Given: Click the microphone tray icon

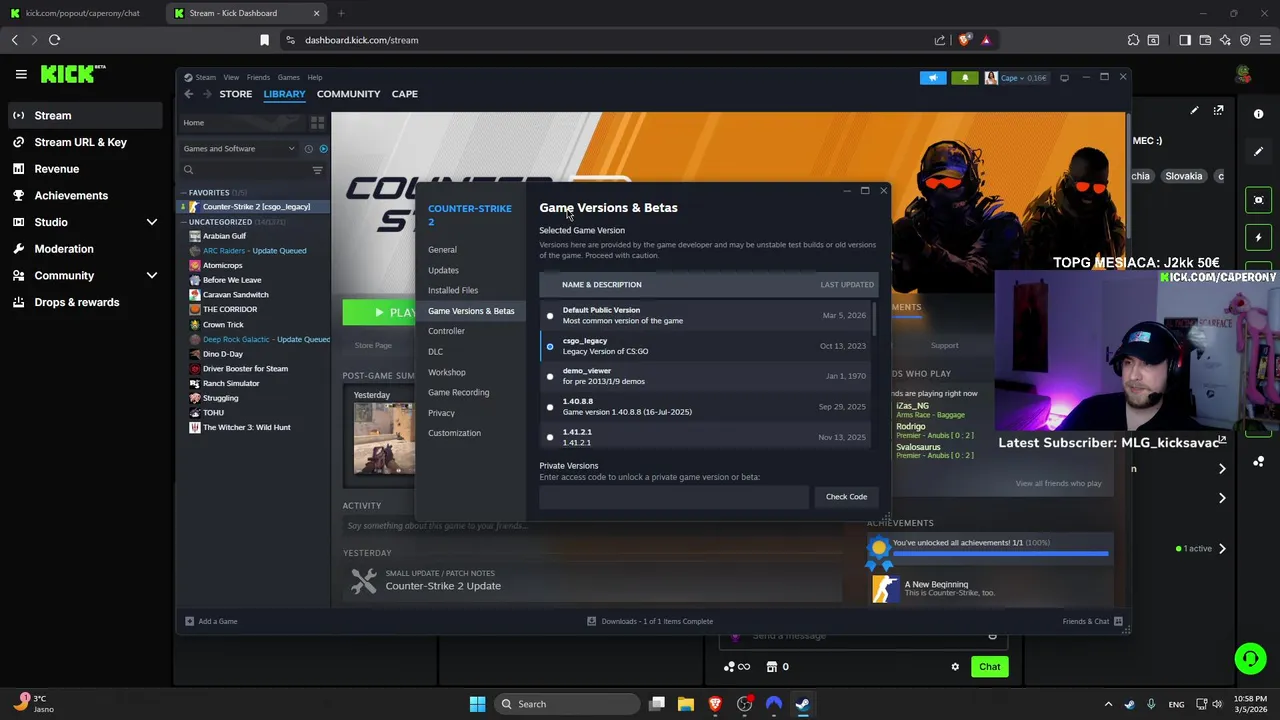Looking at the screenshot, I should [1151, 704].
